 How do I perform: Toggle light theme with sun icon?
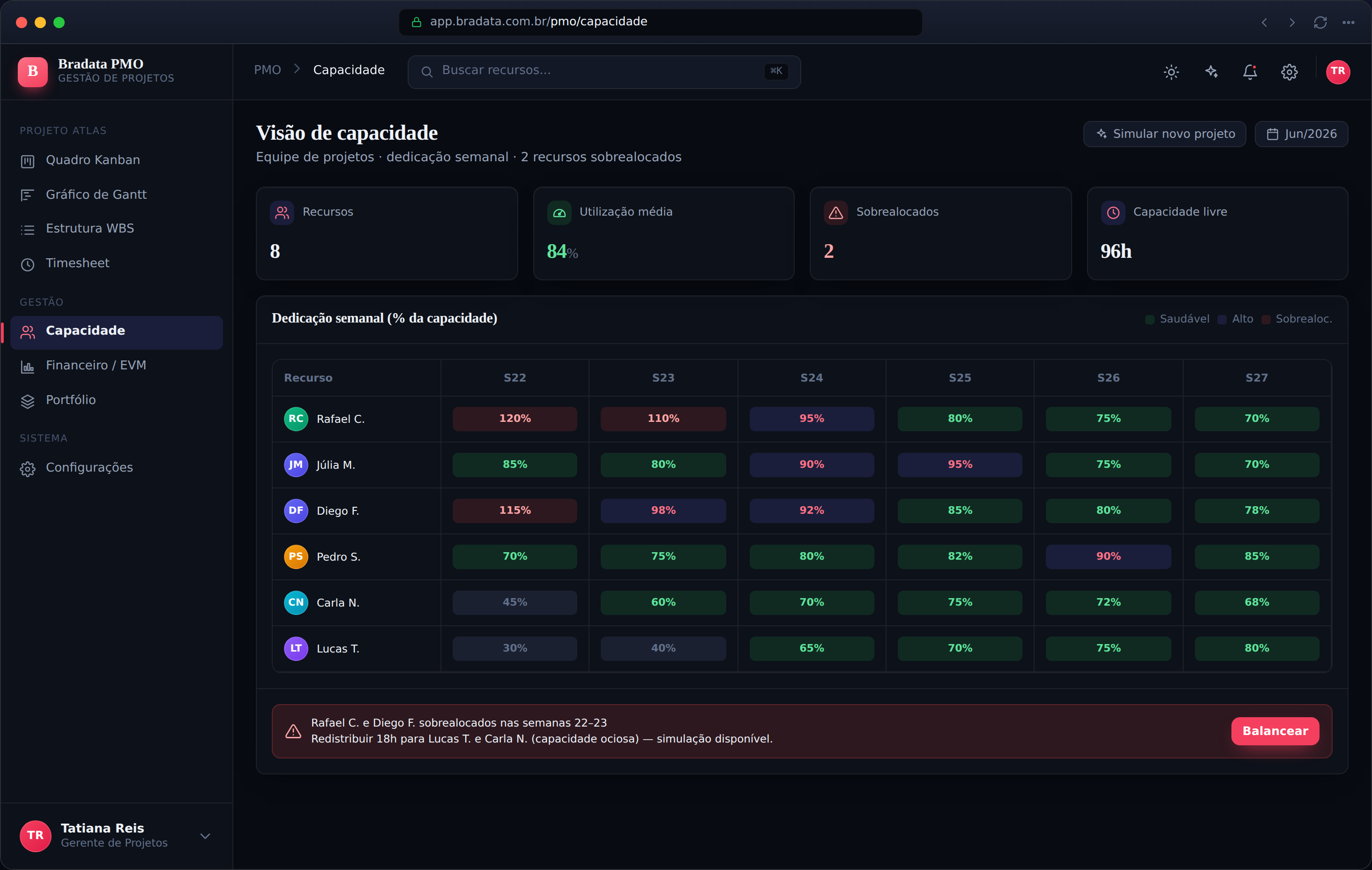point(1171,72)
